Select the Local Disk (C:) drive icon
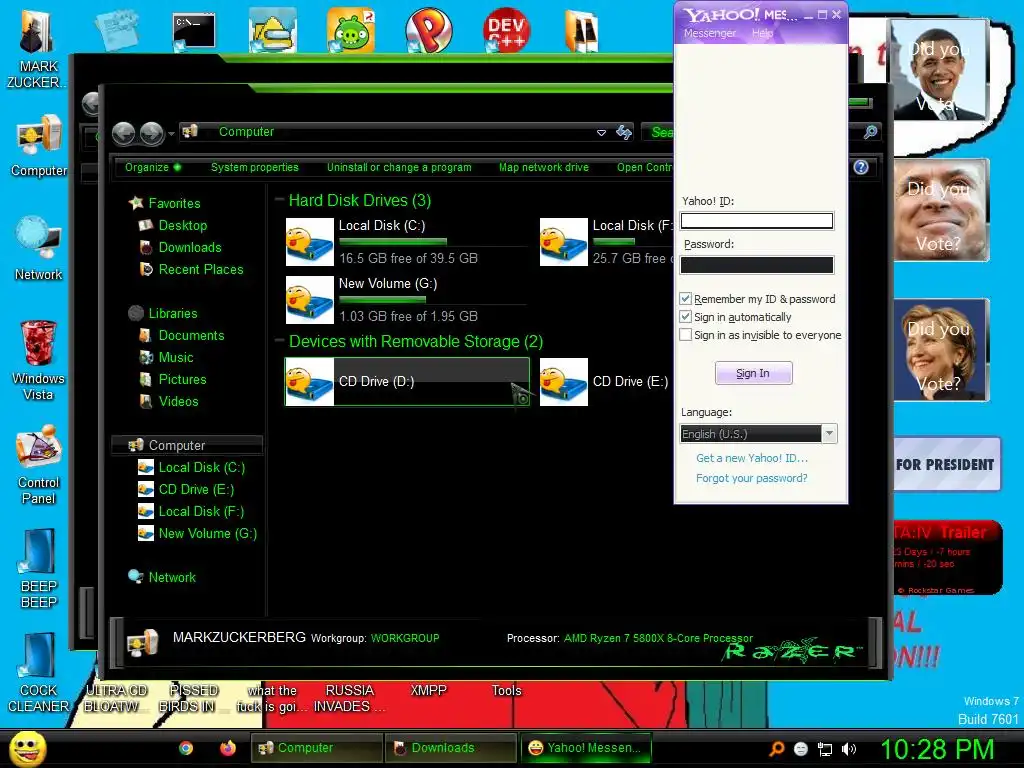Viewport: 1024px width, 768px height. click(x=310, y=242)
